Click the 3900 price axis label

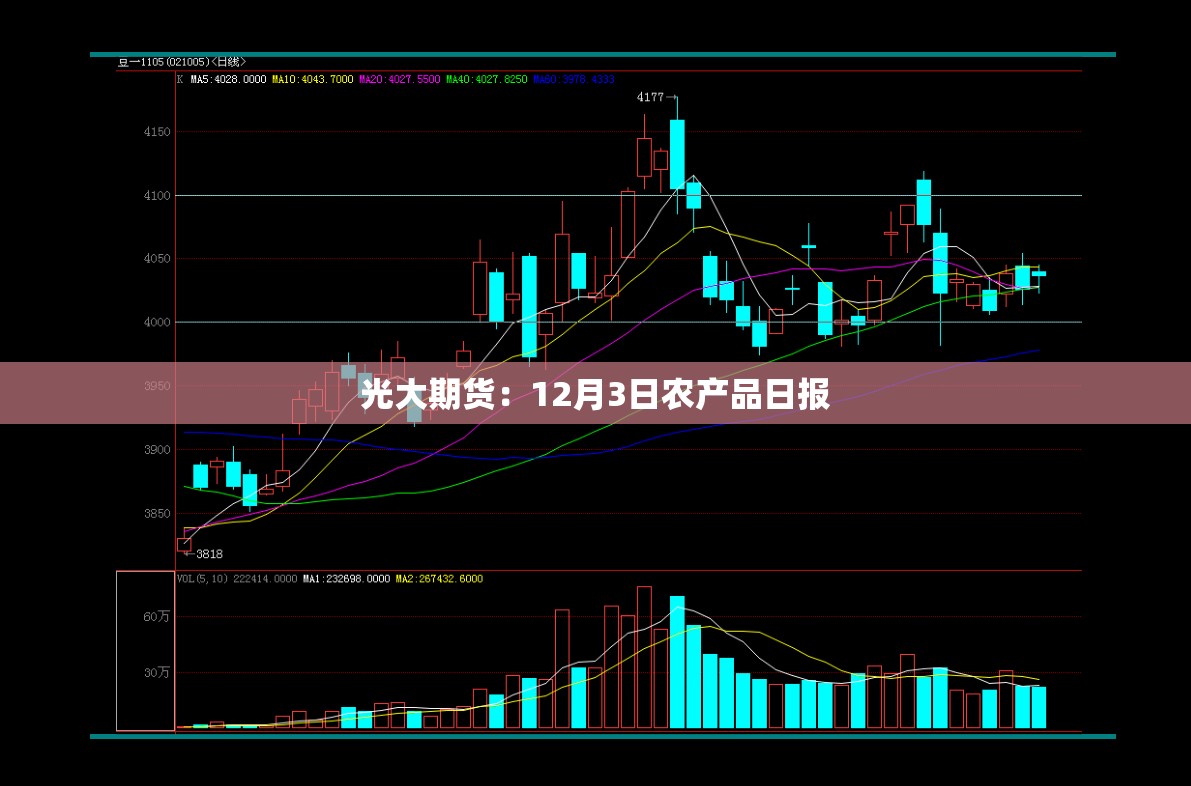click(x=157, y=450)
